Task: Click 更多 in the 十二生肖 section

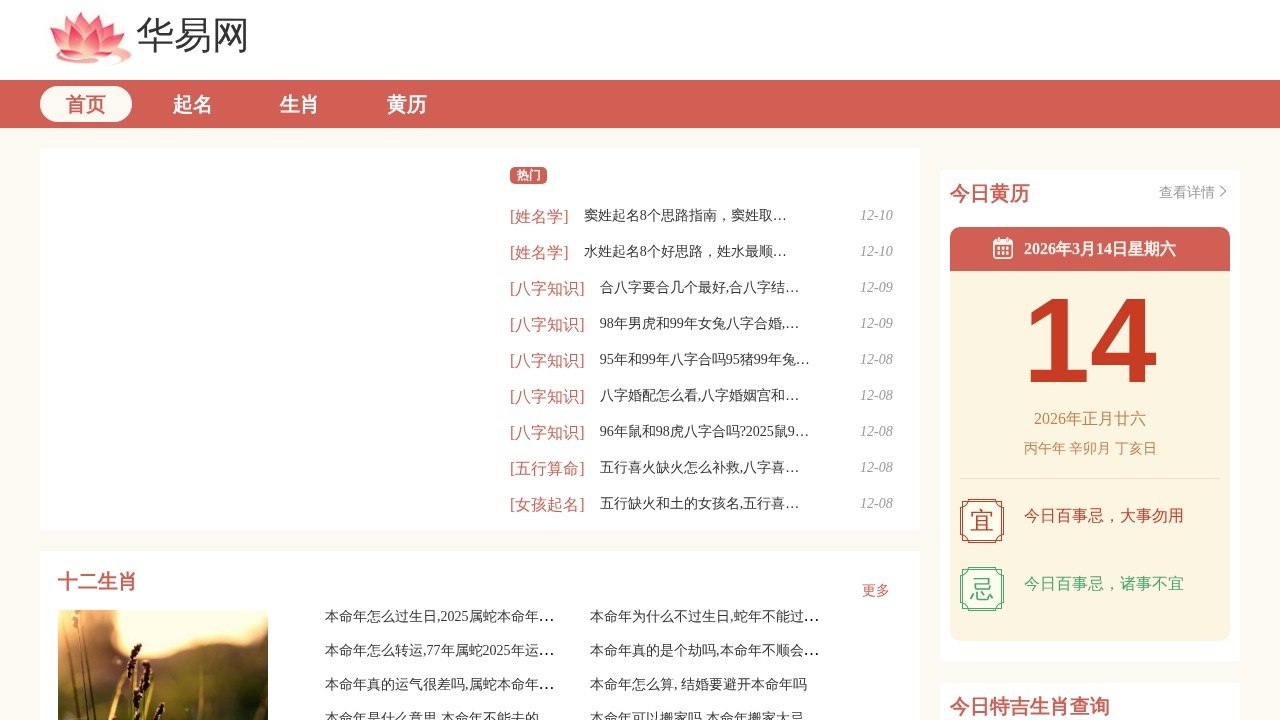Action: (x=875, y=590)
